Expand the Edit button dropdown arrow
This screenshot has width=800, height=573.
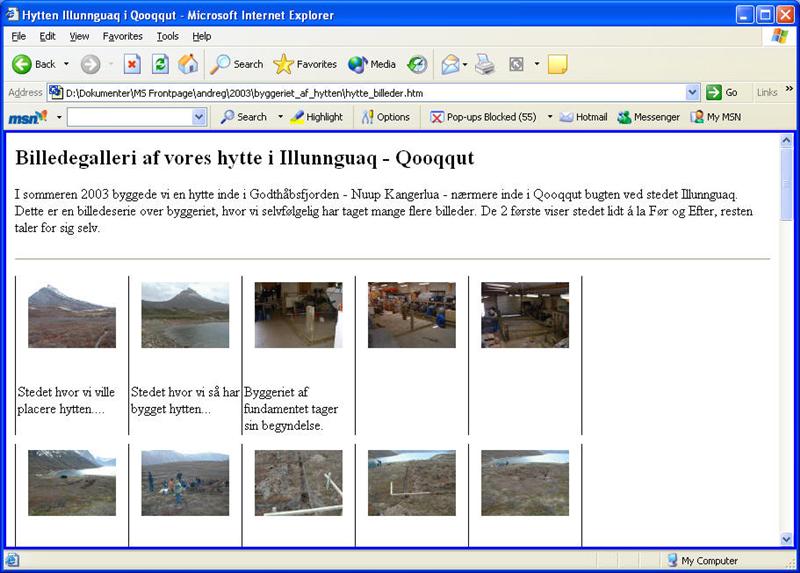pos(536,64)
